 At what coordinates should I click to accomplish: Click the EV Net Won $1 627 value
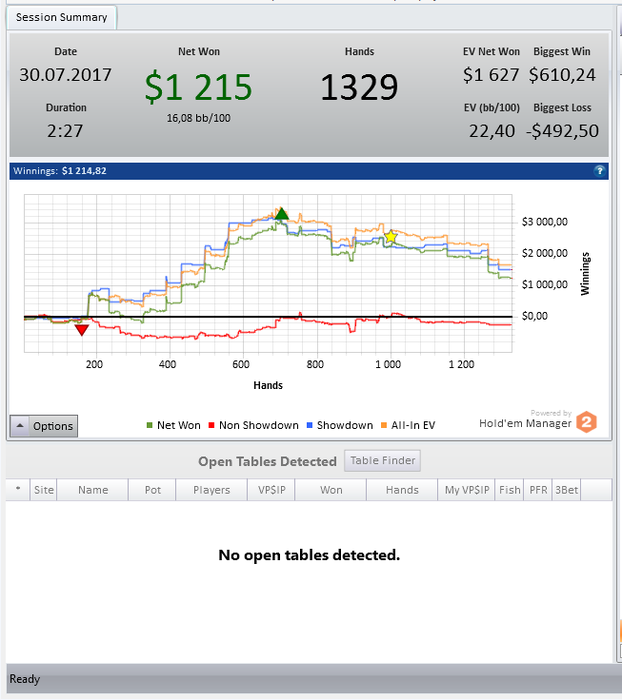click(x=491, y=75)
